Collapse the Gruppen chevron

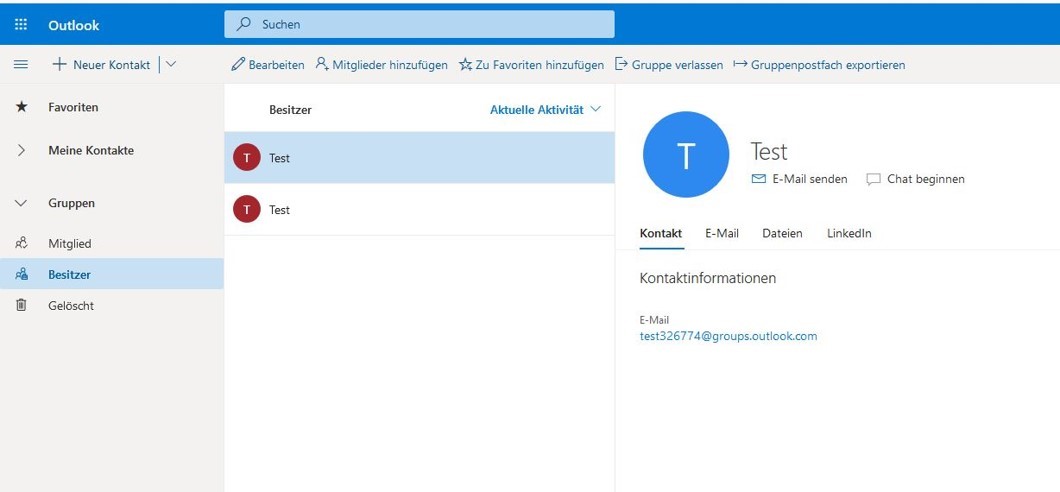tap(21, 203)
